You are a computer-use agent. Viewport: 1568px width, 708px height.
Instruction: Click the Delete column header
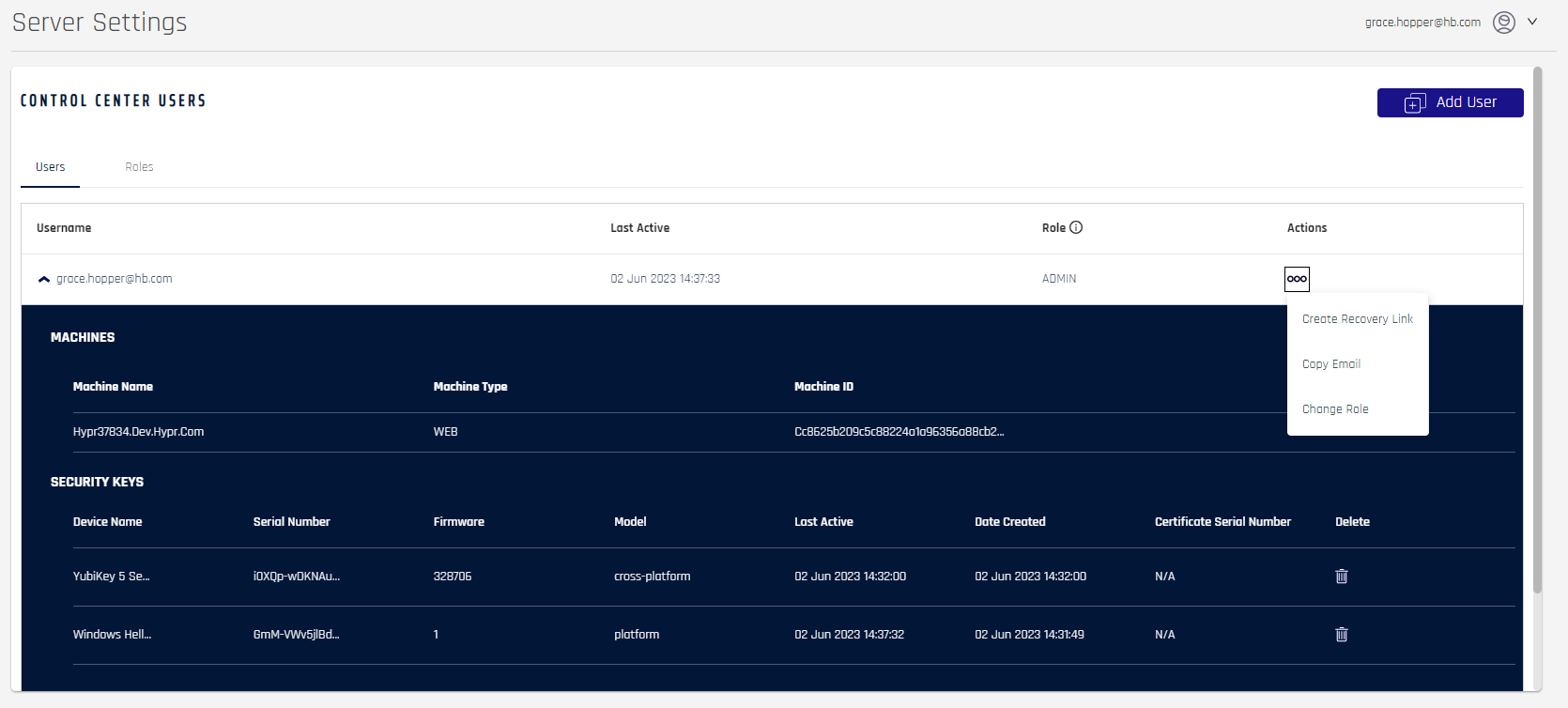click(x=1353, y=522)
